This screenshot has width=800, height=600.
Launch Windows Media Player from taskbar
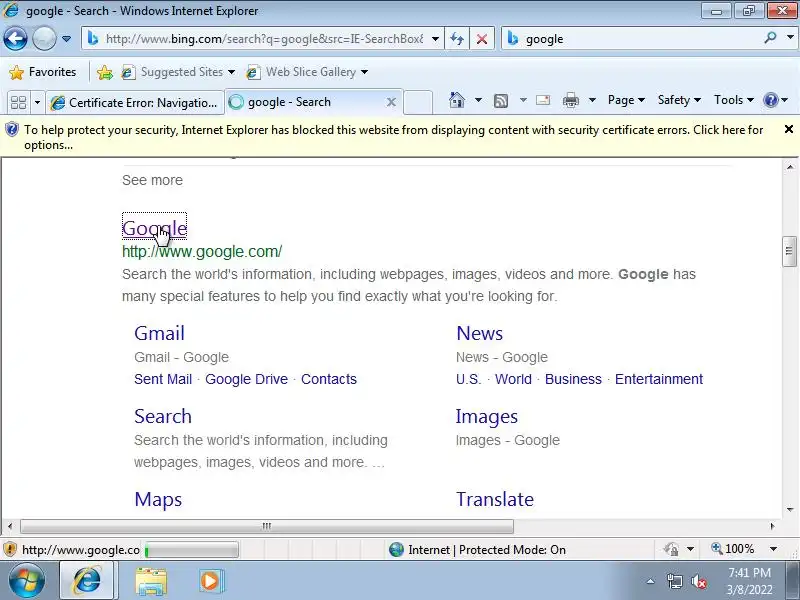[210, 581]
